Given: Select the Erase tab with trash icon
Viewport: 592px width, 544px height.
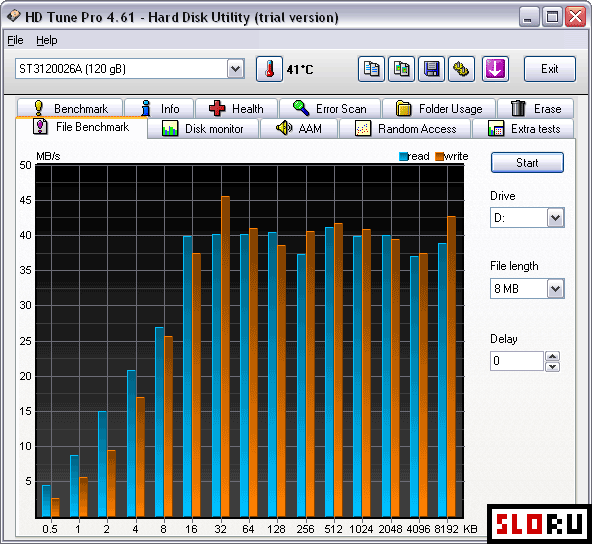Looking at the screenshot, I should click(x=535, y=109).
